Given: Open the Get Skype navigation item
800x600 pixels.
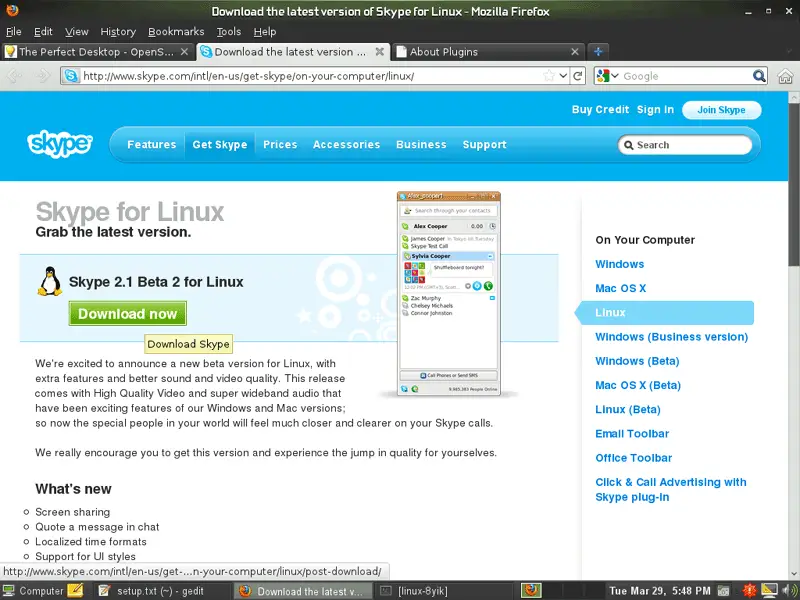Looking at the screenshot, I should [x=220, y=144].
